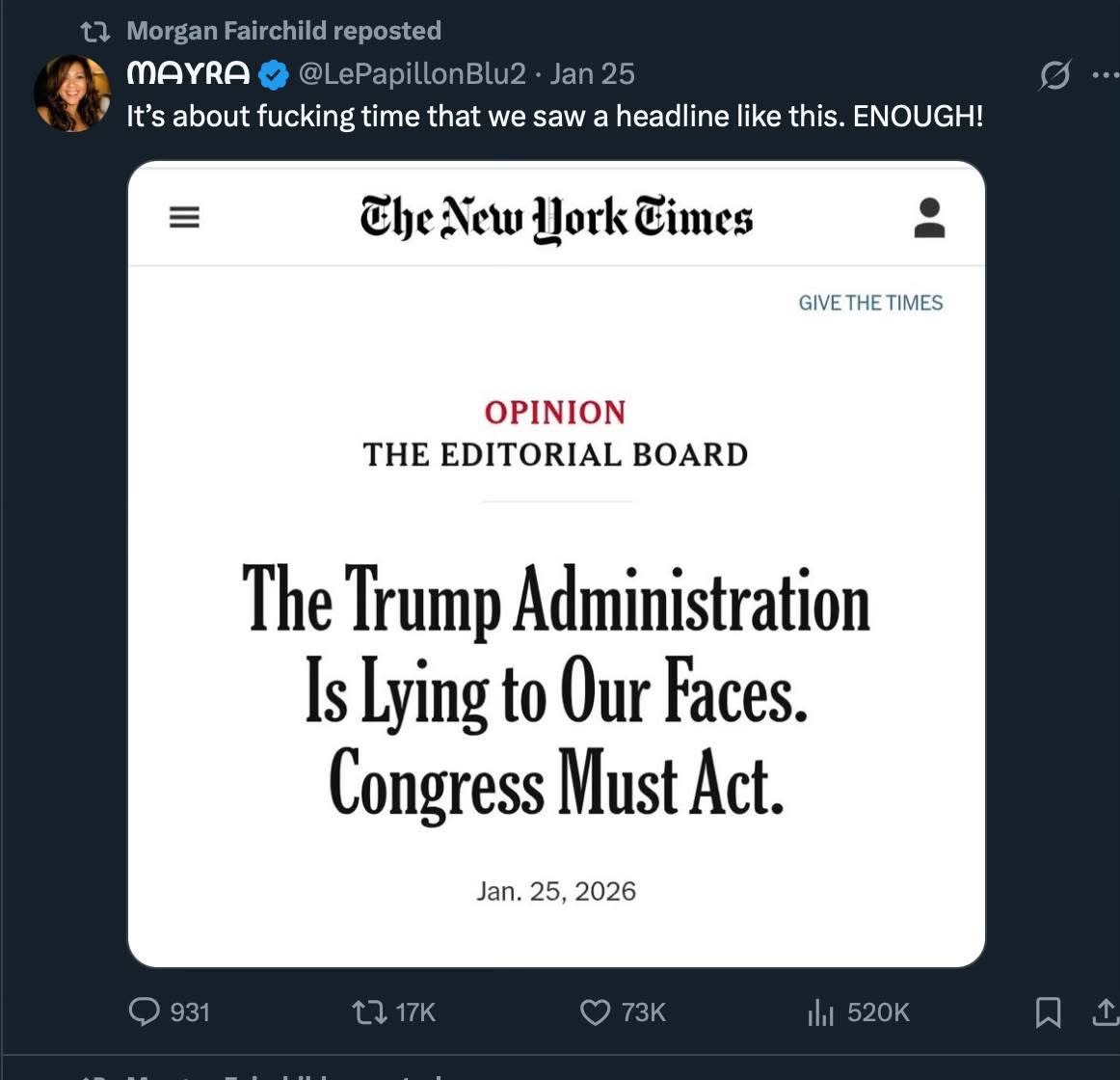Click the red OPINION section label

pyautogui.click(x=555, y=412)
